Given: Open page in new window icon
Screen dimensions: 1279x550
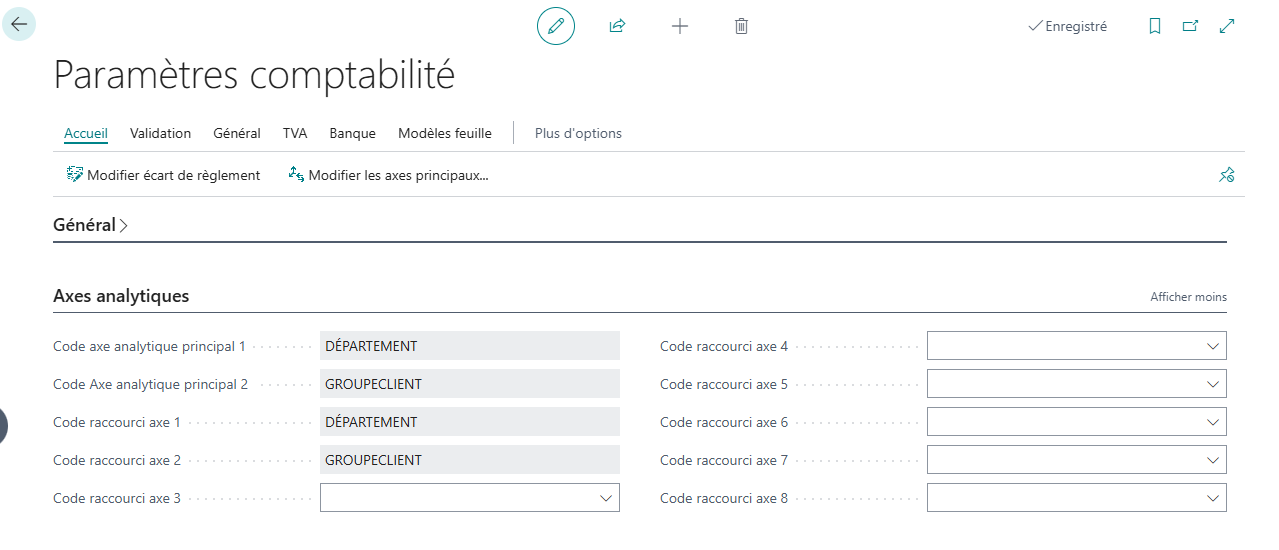Looking at the screenshot, I should pyautogui.click(x=1190, y=27).
